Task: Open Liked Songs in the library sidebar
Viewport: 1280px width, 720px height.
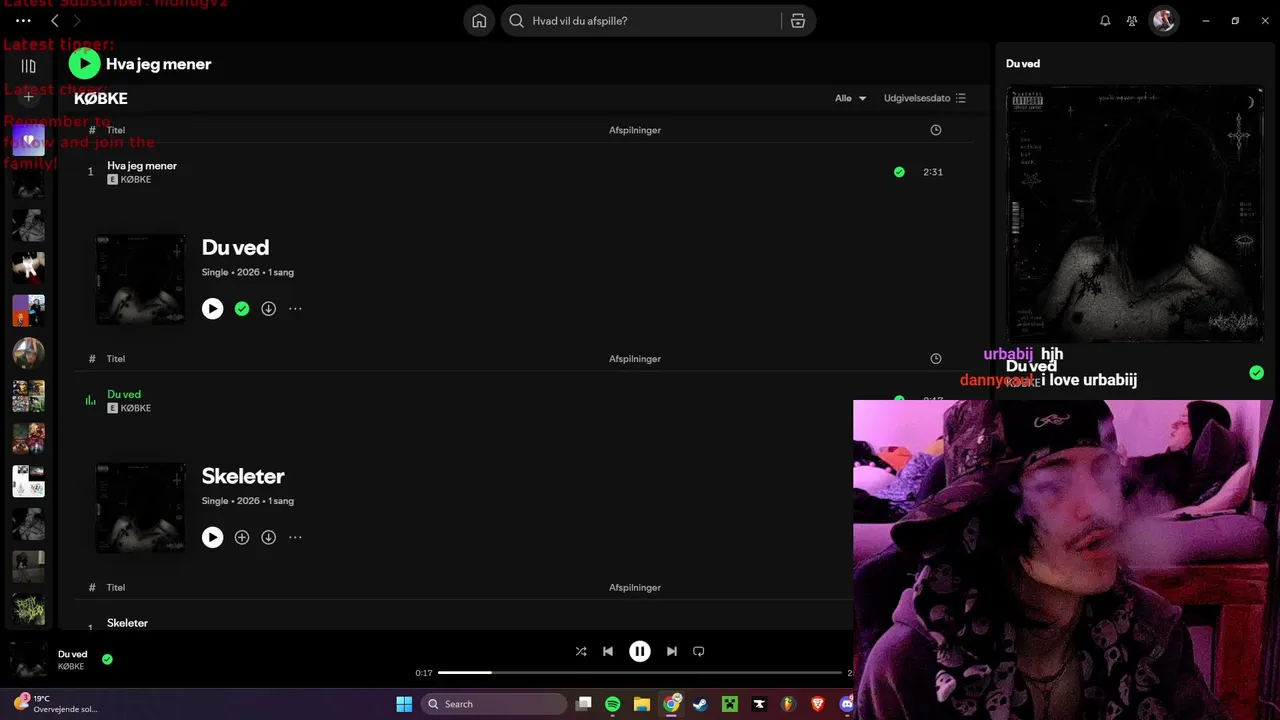Action: 28,140
